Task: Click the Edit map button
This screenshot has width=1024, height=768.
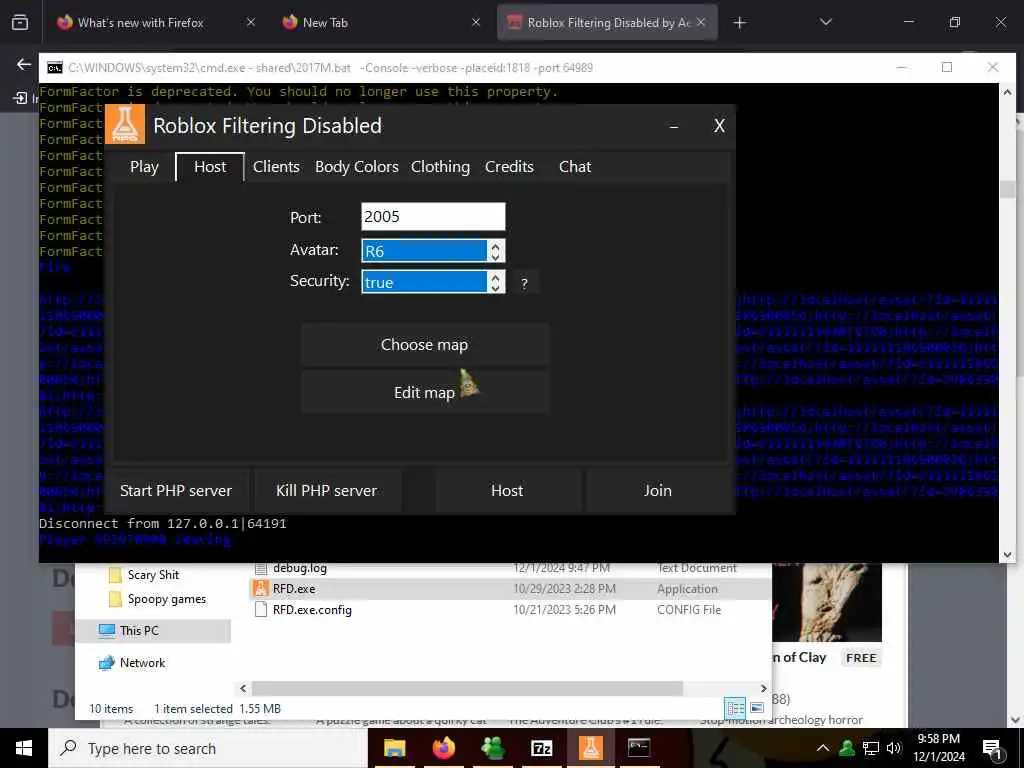Action: [424, 392]
